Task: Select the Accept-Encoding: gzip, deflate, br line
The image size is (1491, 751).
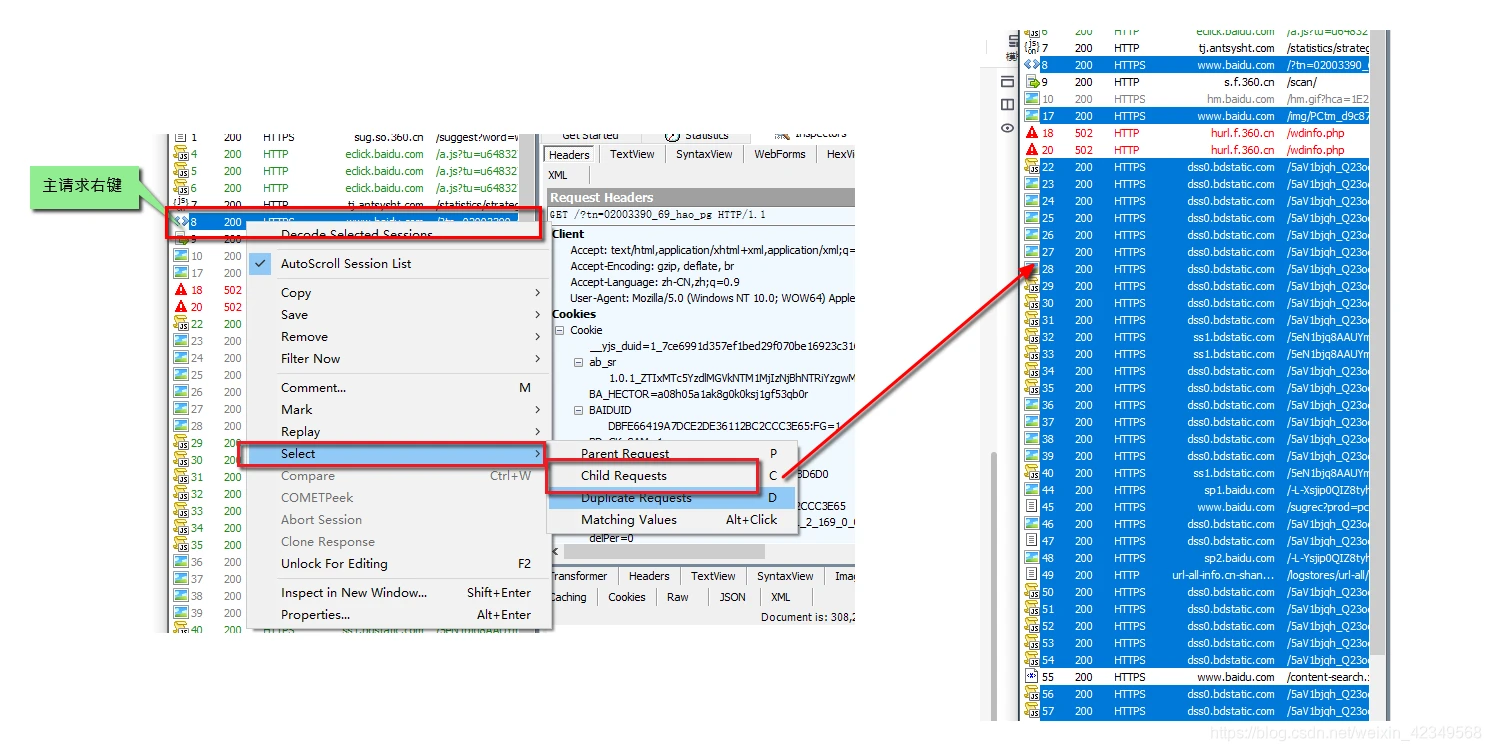Action: click(x=652, y=266)
